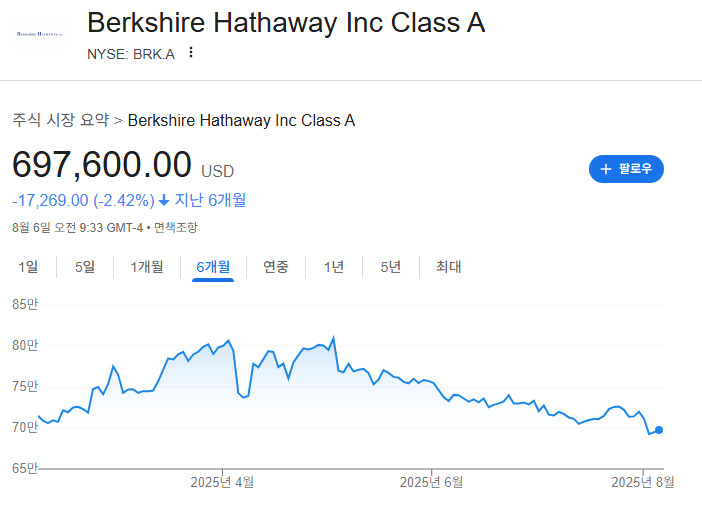Viewport: 702px width, 505px height.
Task: Click the downward arrow next to -2.42%
Action: [164, 200]
